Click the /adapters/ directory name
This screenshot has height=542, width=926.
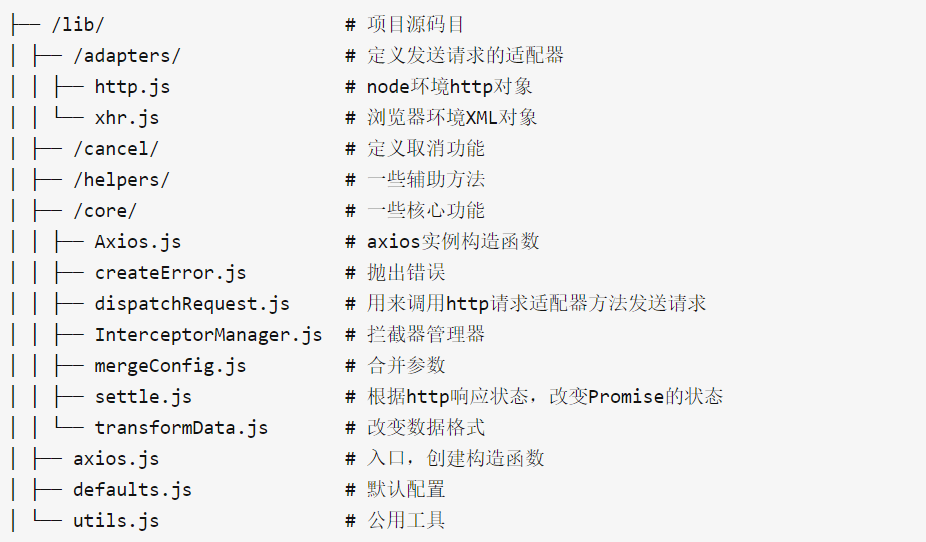[127, 55]
